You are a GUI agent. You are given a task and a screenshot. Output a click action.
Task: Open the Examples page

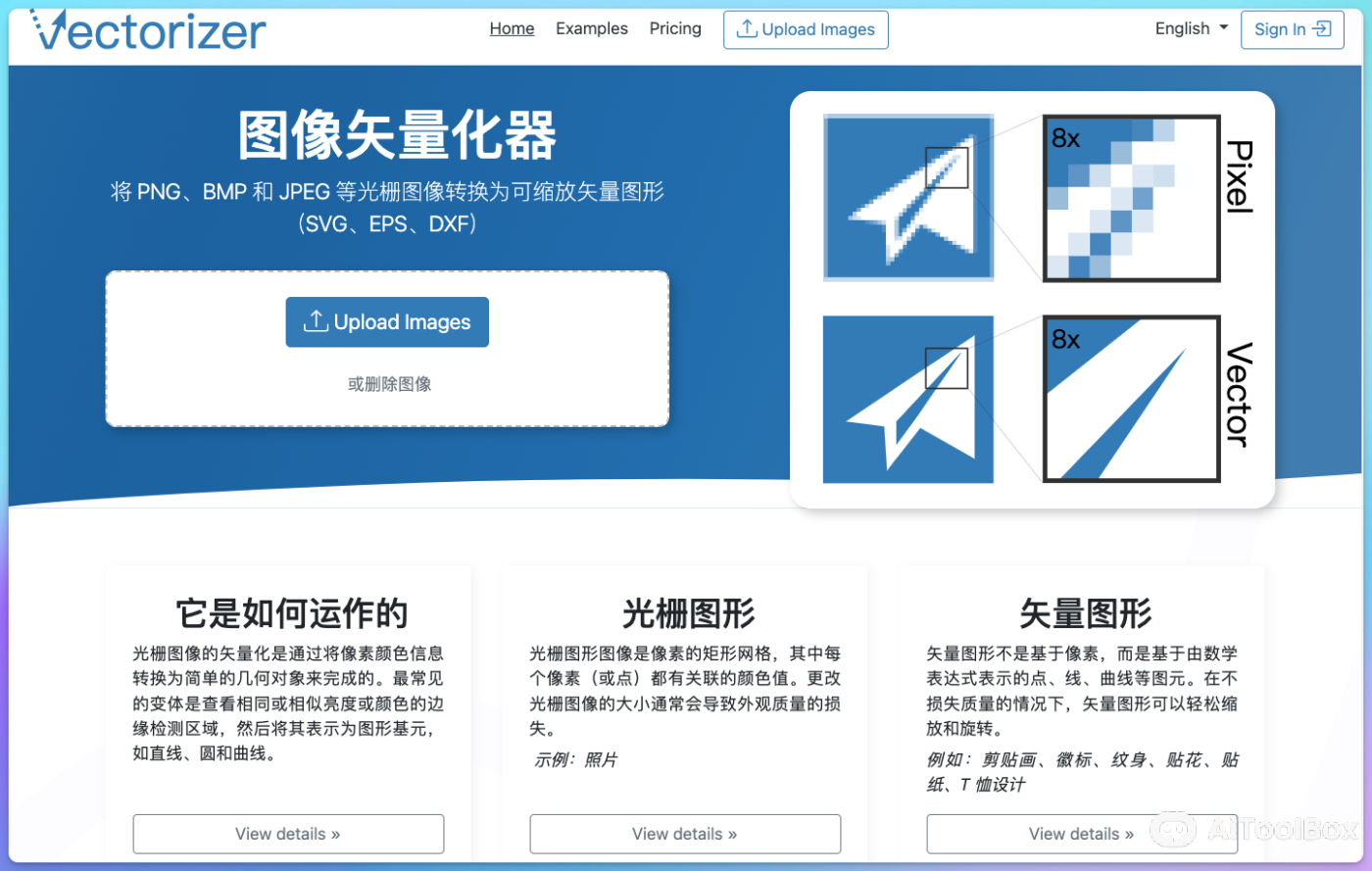[592, 28]
